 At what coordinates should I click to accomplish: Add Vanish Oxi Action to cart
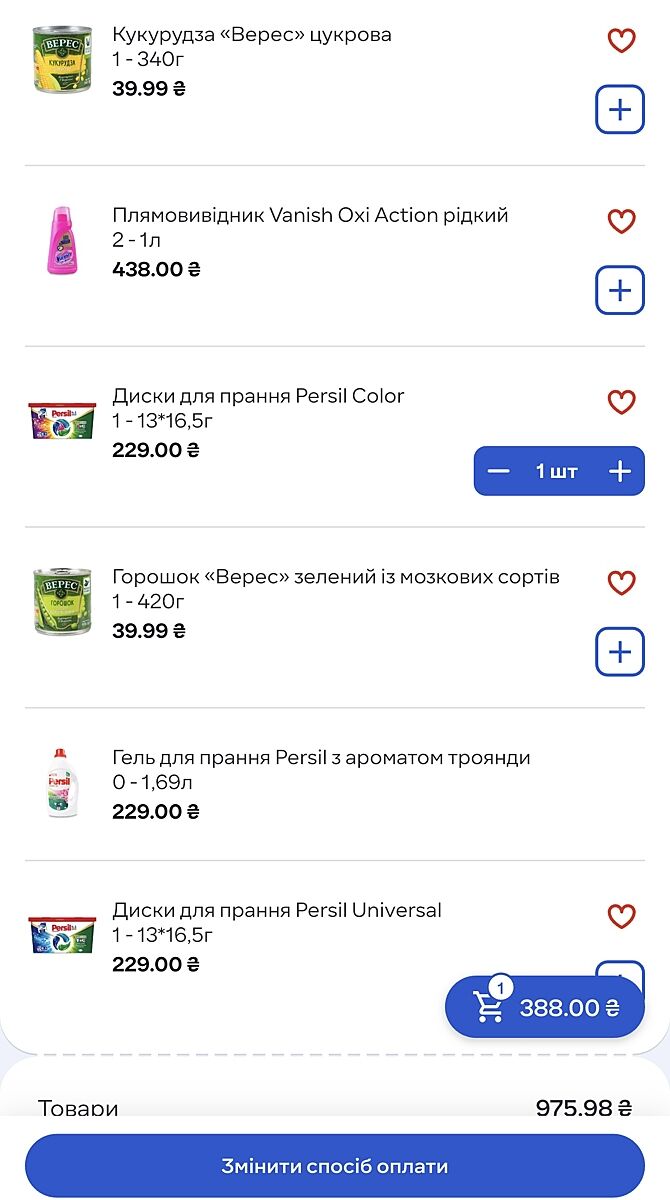click(x=620, y=290)
